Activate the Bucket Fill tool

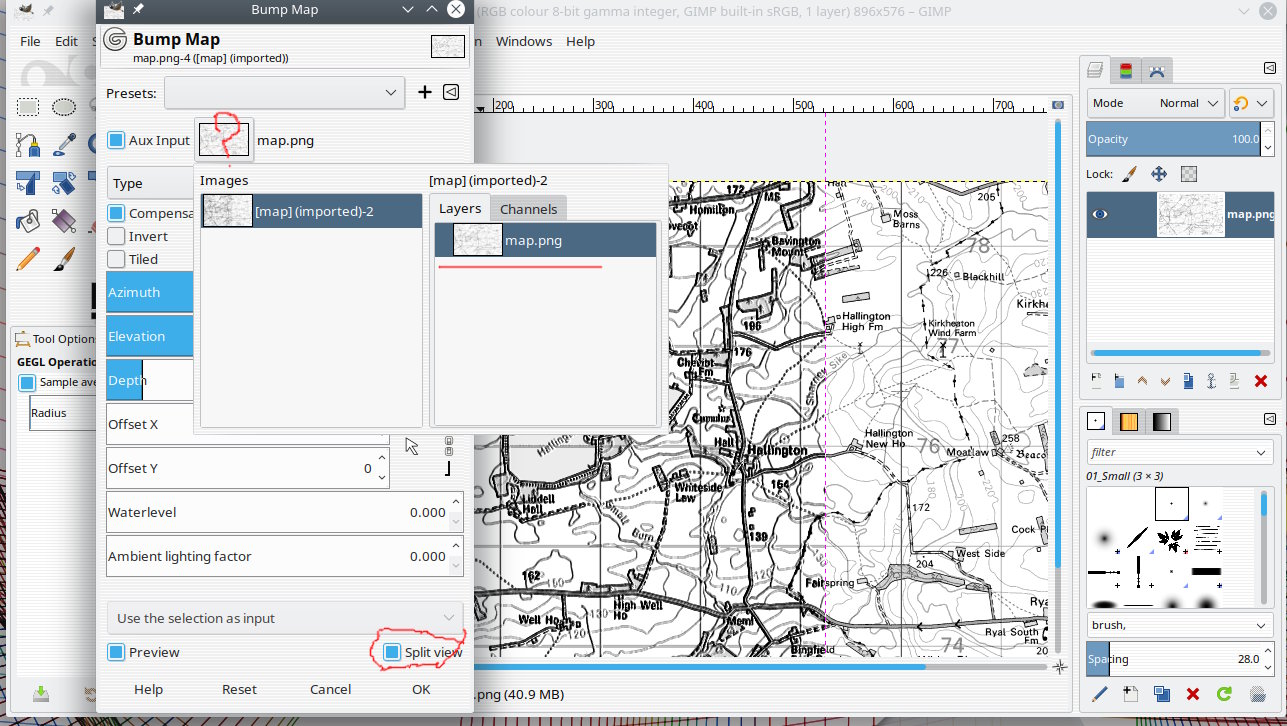28,219
